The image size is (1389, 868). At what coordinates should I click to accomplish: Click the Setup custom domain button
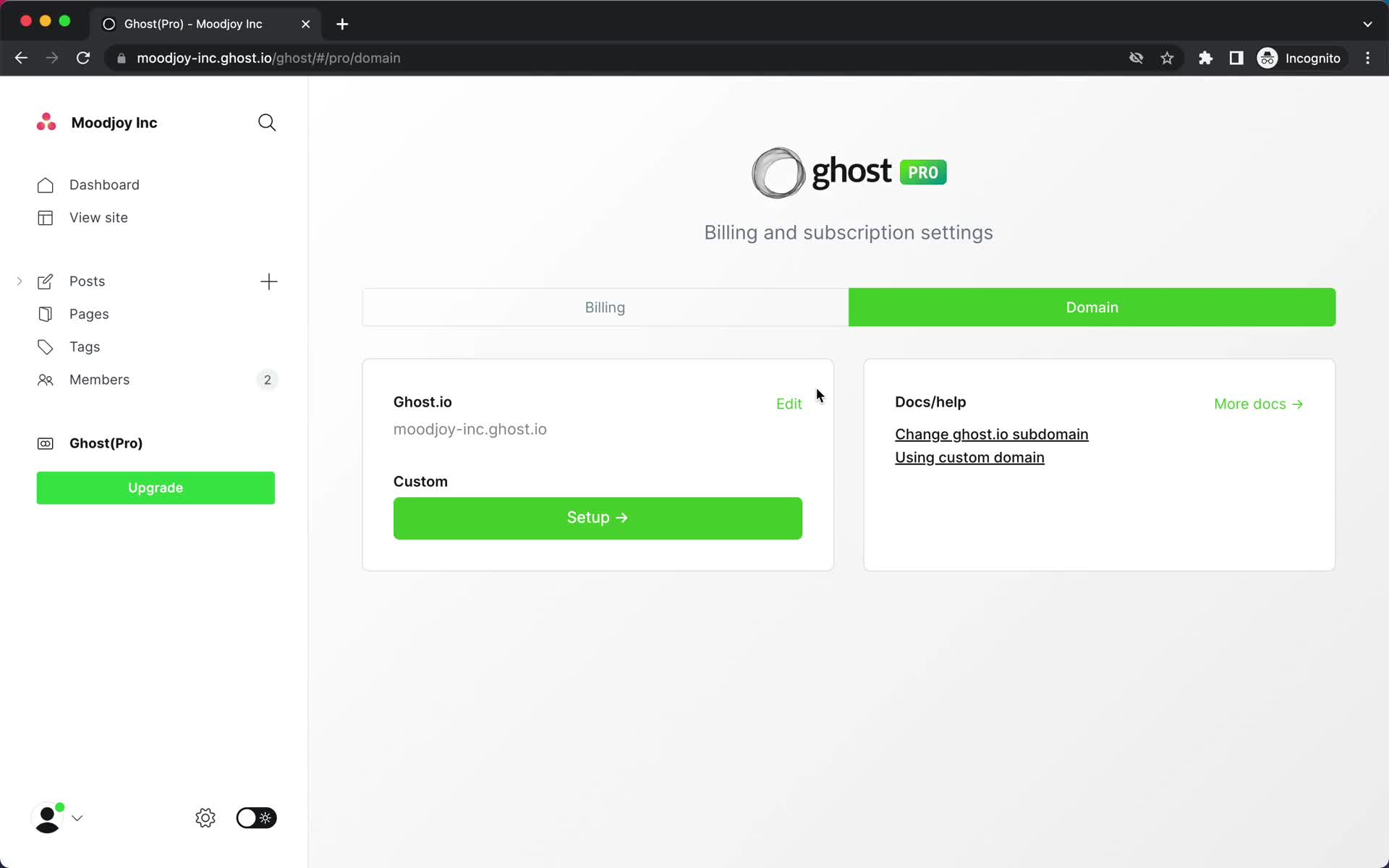pyautogui.click(x=597, y=517)
